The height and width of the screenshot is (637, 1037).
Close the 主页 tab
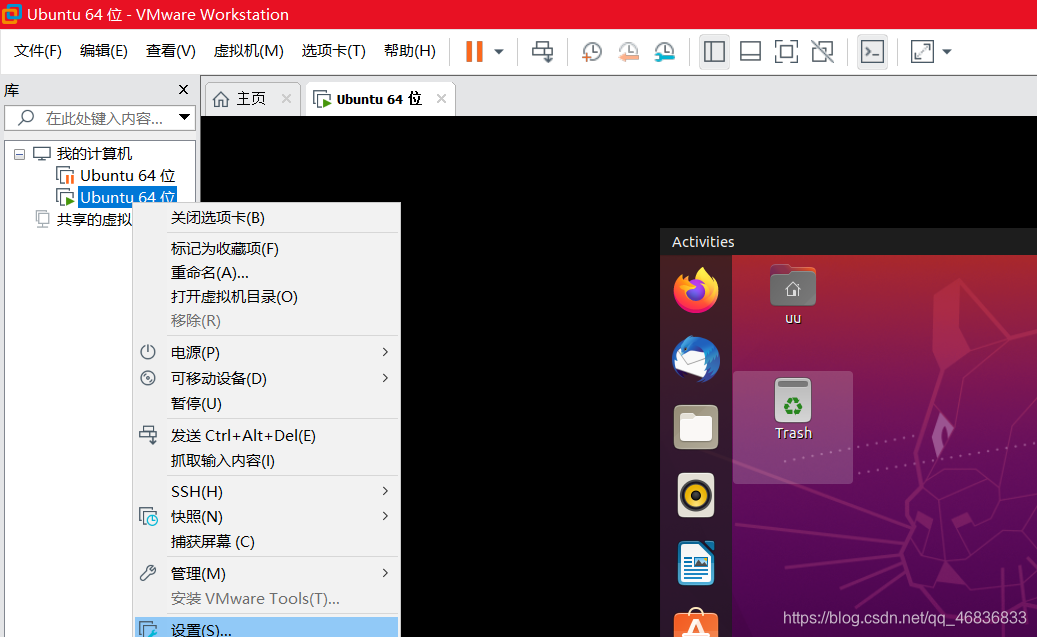coord(286,99)
